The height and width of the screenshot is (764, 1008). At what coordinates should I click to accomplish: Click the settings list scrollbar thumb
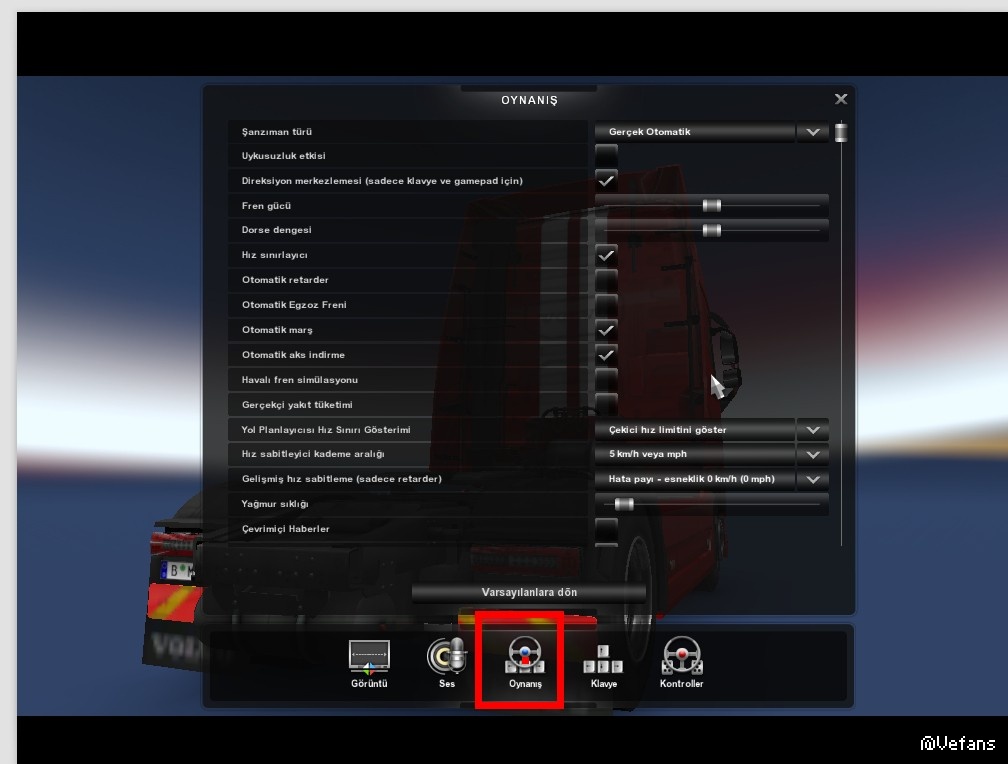(841, 132)
